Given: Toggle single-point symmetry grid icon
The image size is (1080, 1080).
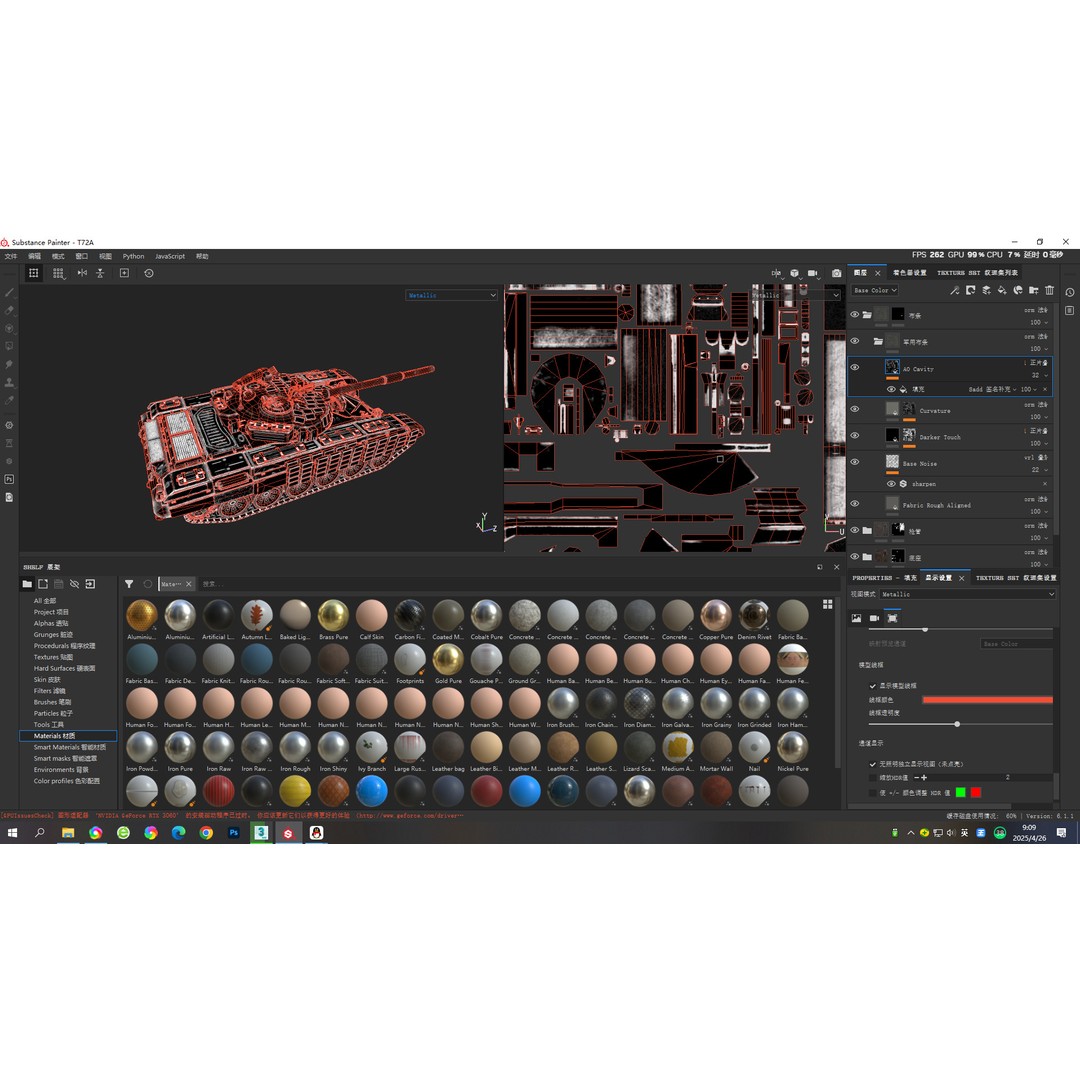Looking at the screenshot, I should [33, 273].
